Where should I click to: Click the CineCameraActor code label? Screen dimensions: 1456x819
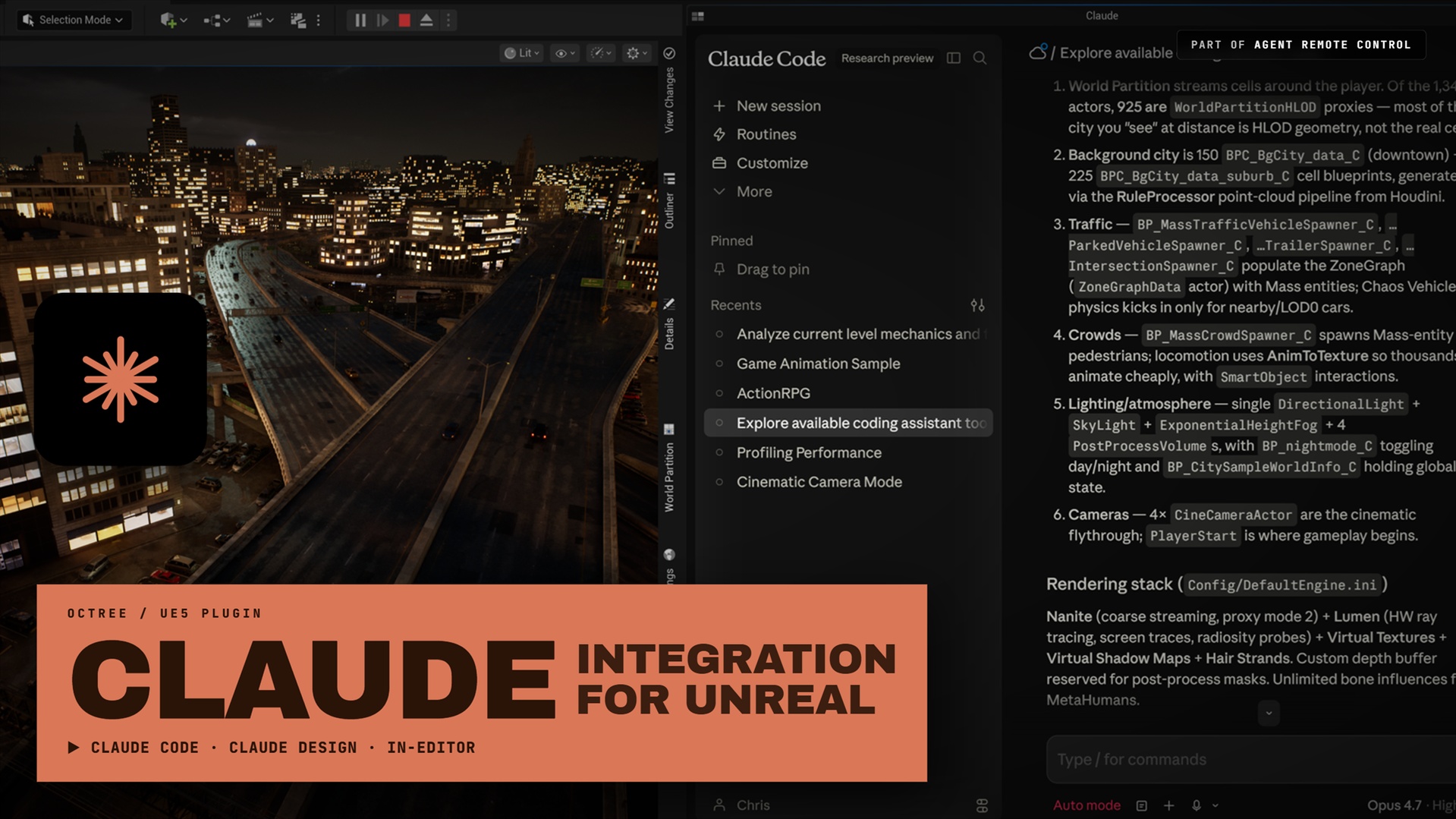pyautogui.click(x=1232, y=515)
